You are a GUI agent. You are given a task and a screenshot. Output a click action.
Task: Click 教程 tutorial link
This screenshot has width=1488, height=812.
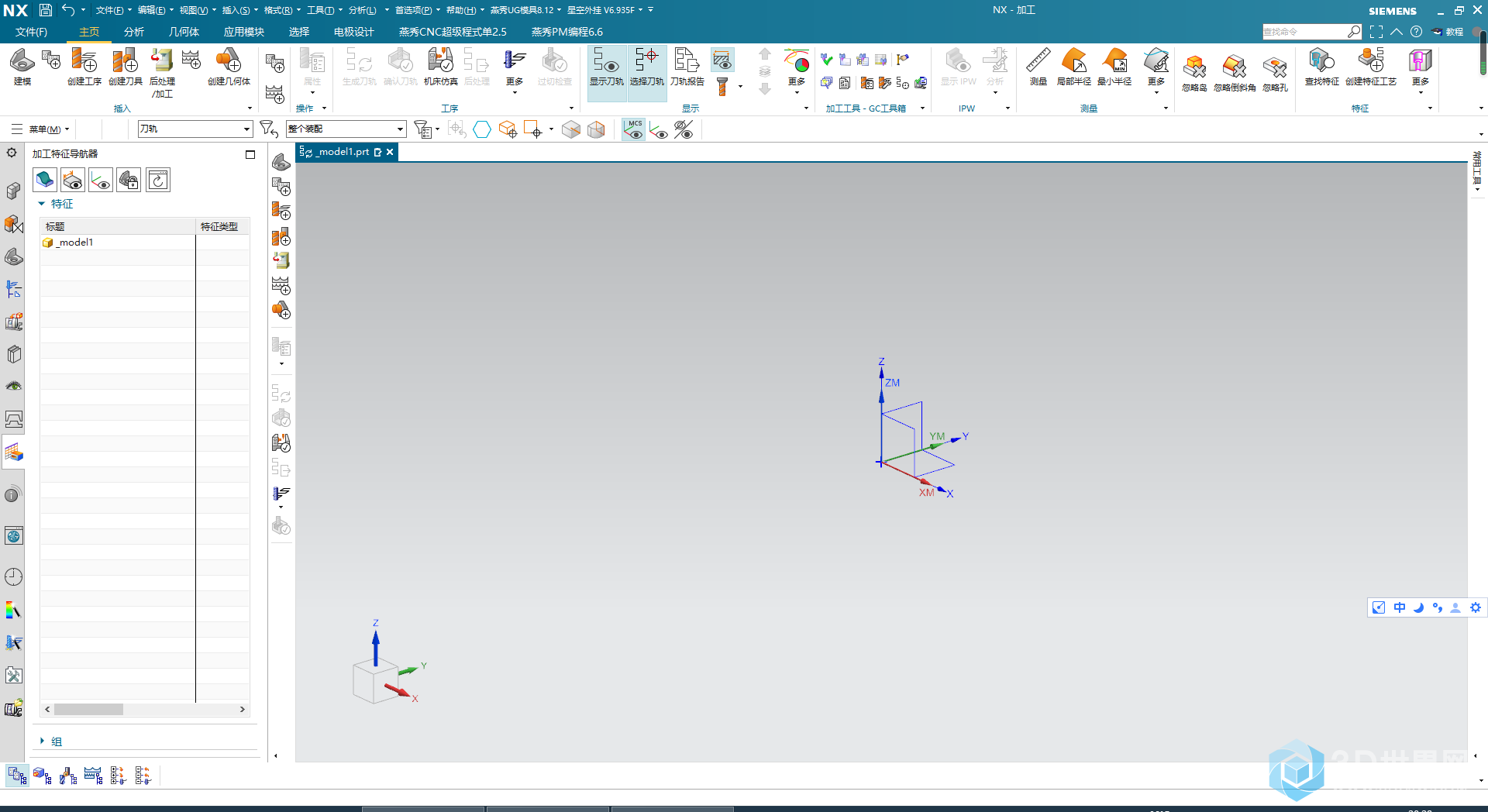[1448, 32]
